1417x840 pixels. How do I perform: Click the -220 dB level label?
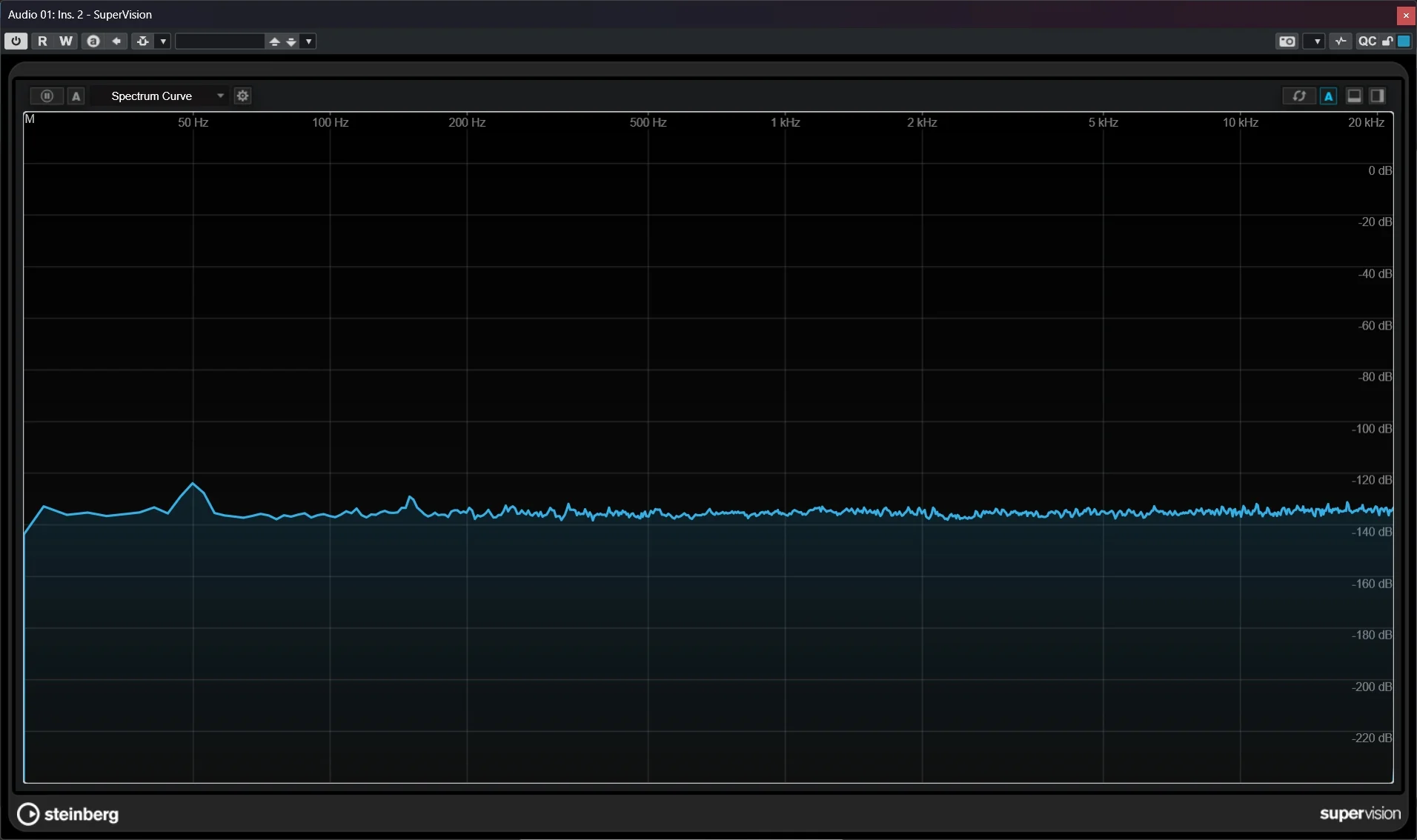point(1372,738)
